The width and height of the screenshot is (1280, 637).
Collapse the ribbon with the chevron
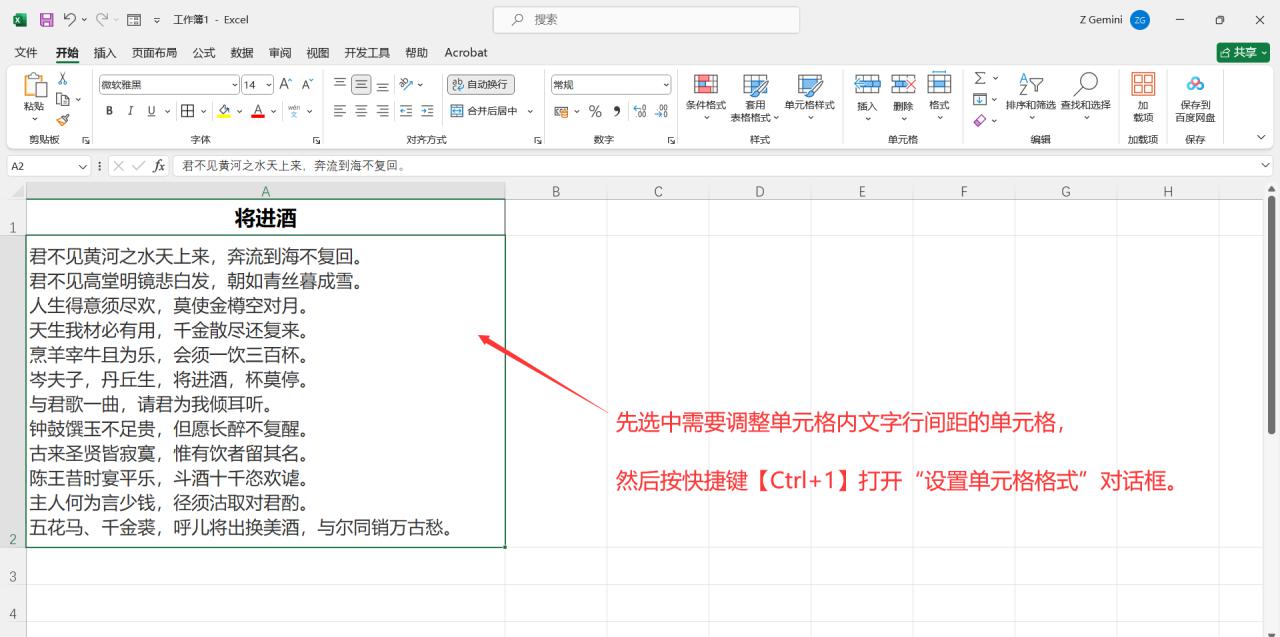(1261, 138)
